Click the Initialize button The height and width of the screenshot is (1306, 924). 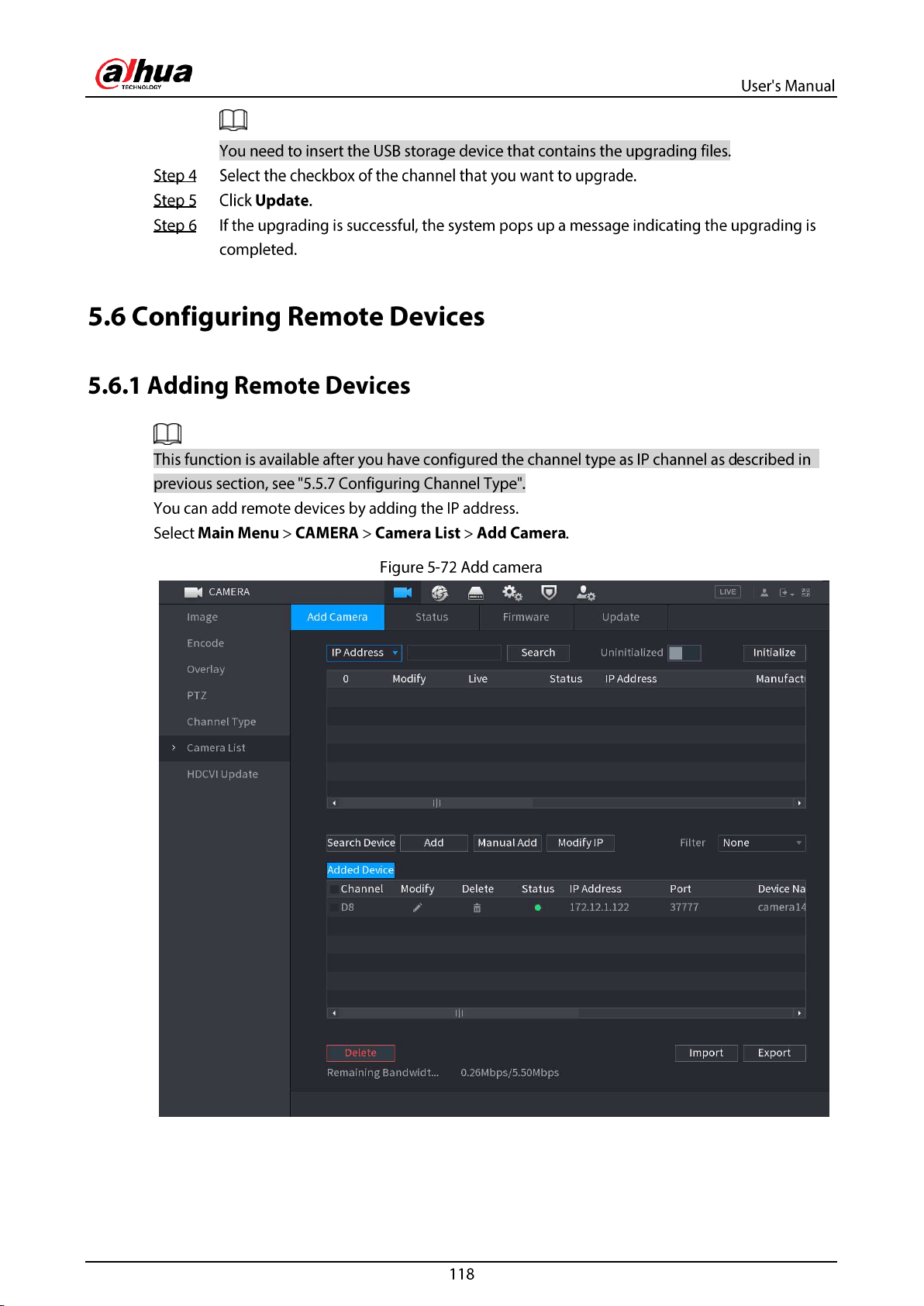(774, 653)
